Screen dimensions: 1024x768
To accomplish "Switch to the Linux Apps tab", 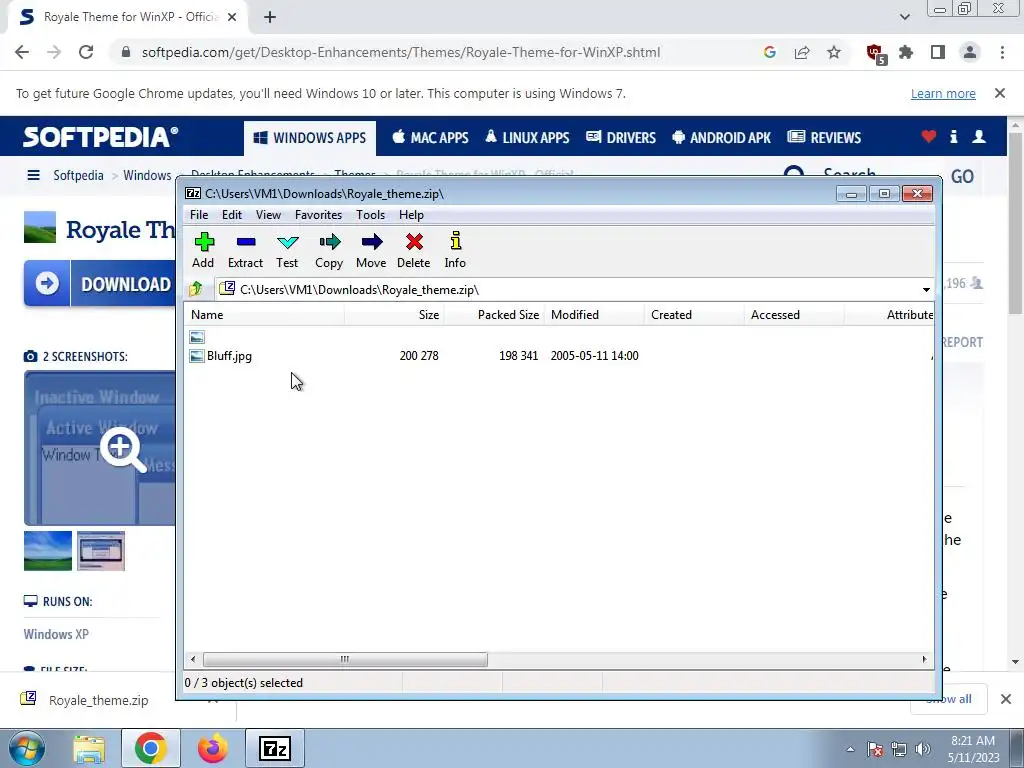I will 527,138.
